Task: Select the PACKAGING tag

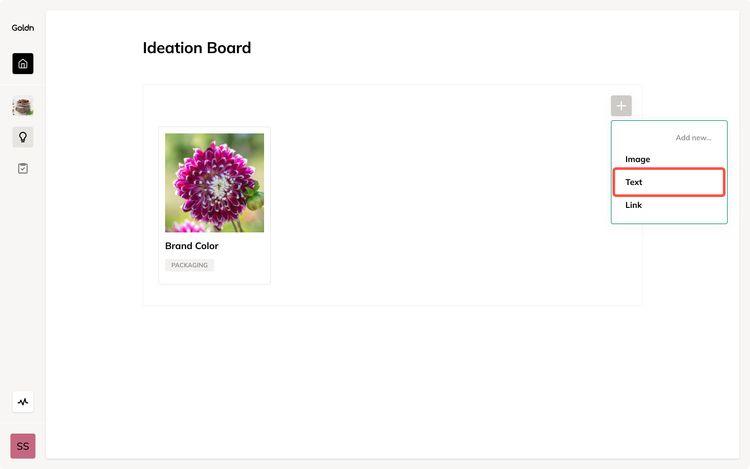Action: click(x=189, y=265)
